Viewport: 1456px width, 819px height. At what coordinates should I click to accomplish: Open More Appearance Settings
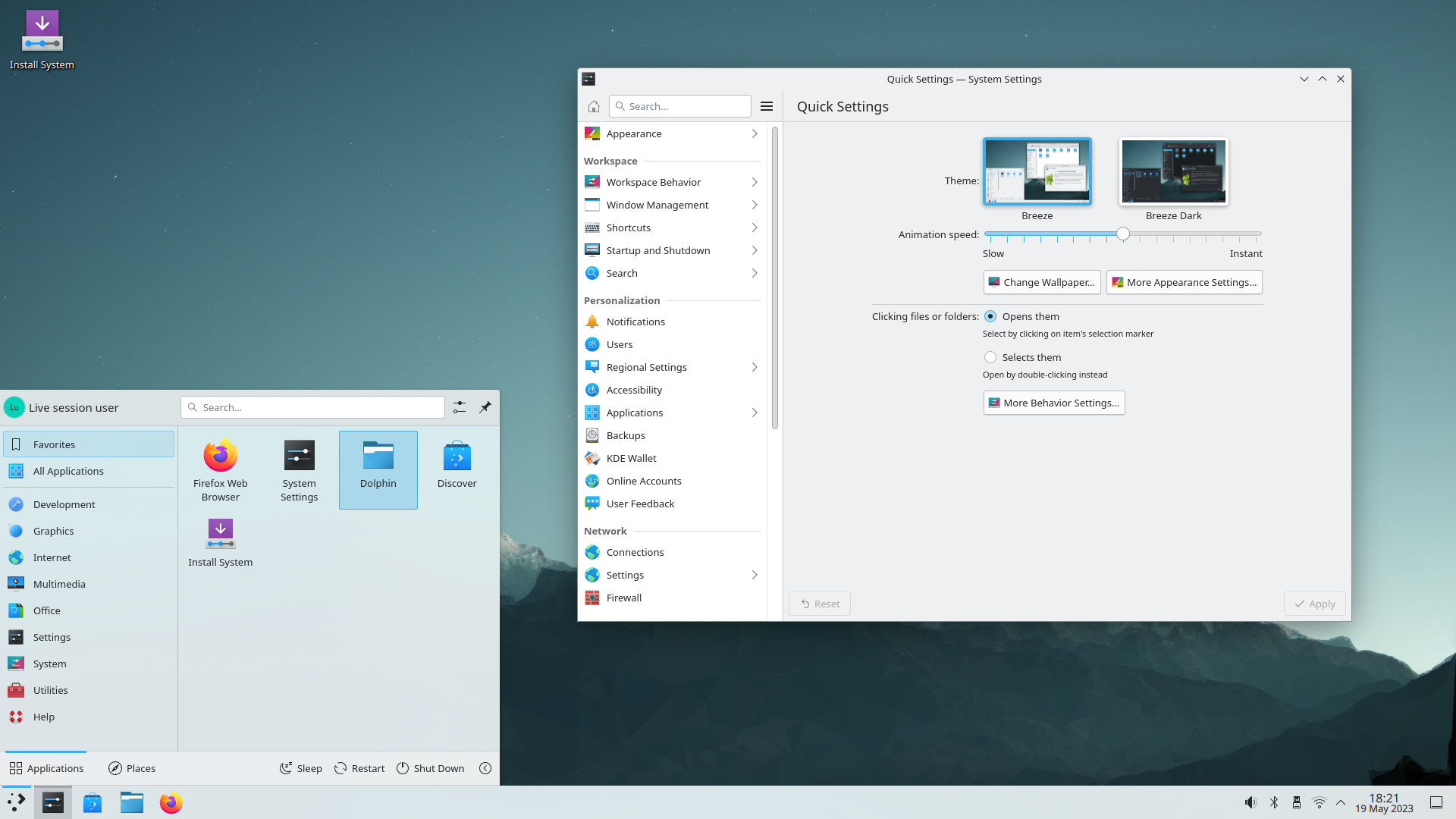click(1184, 282)
